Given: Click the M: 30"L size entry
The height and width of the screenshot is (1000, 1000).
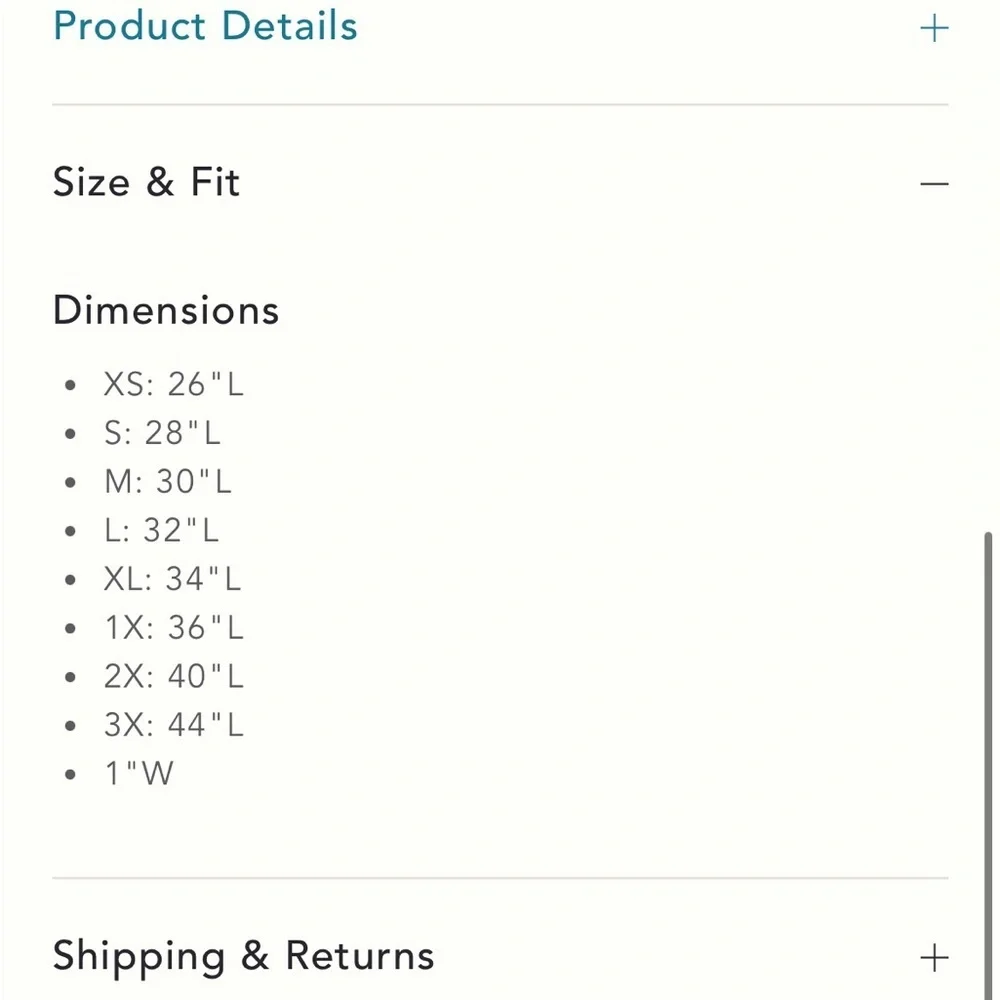Looking at the screenshot, I should click(168, 482).
